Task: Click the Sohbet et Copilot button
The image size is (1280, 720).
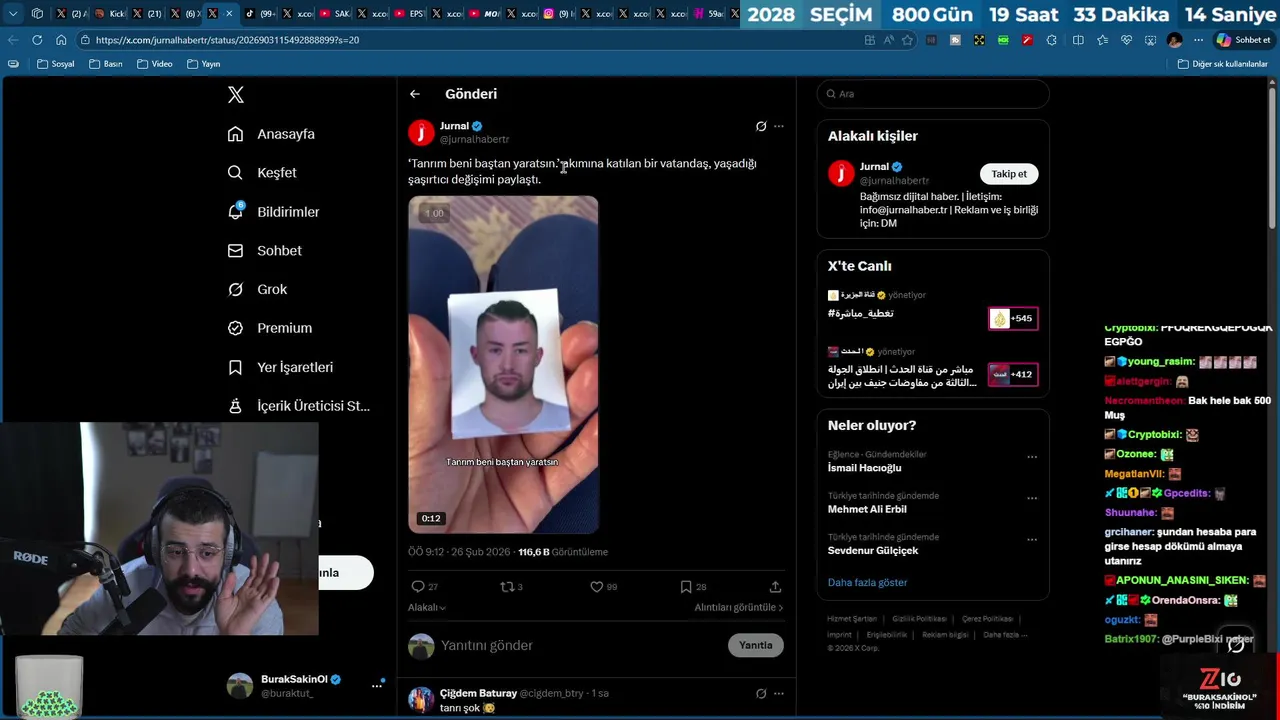Action: point(1244,40)
